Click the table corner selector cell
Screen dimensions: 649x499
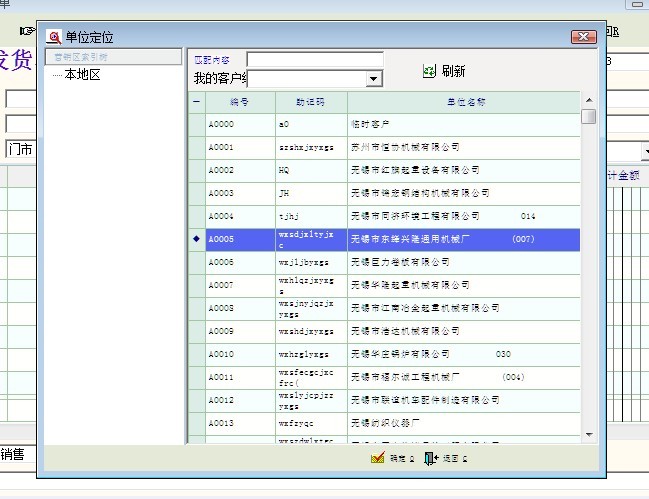click(x=196, y=102)
